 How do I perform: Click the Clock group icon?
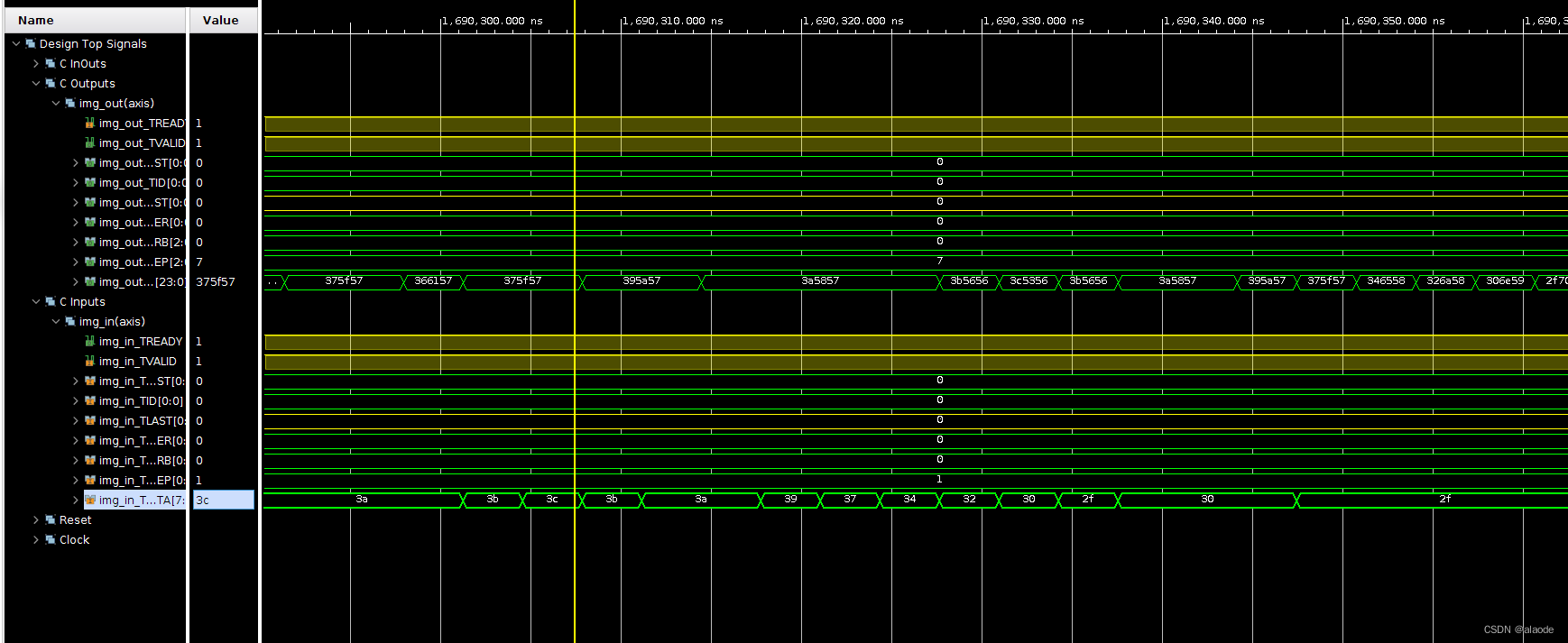51,539
